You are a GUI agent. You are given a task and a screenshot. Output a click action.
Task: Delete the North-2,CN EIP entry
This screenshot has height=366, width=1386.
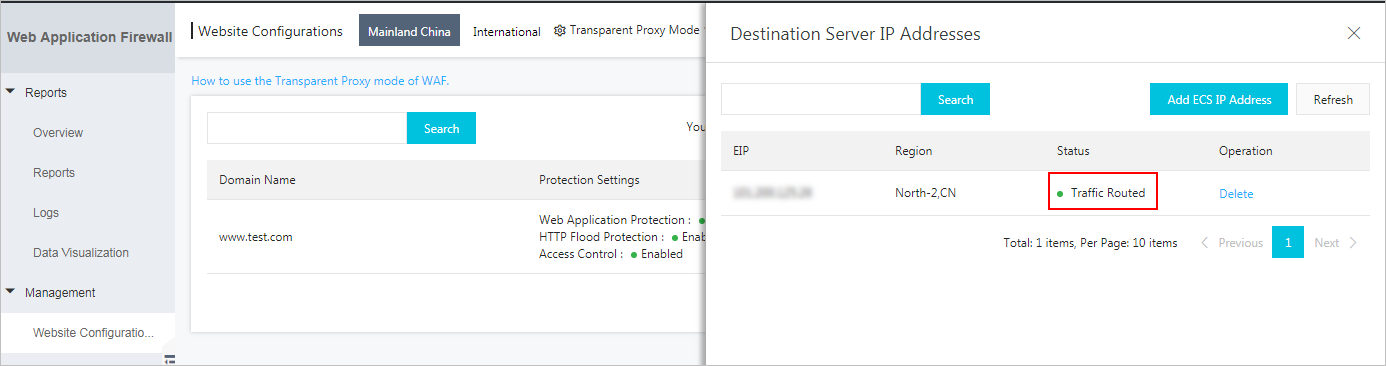(x=1236, y=194)
